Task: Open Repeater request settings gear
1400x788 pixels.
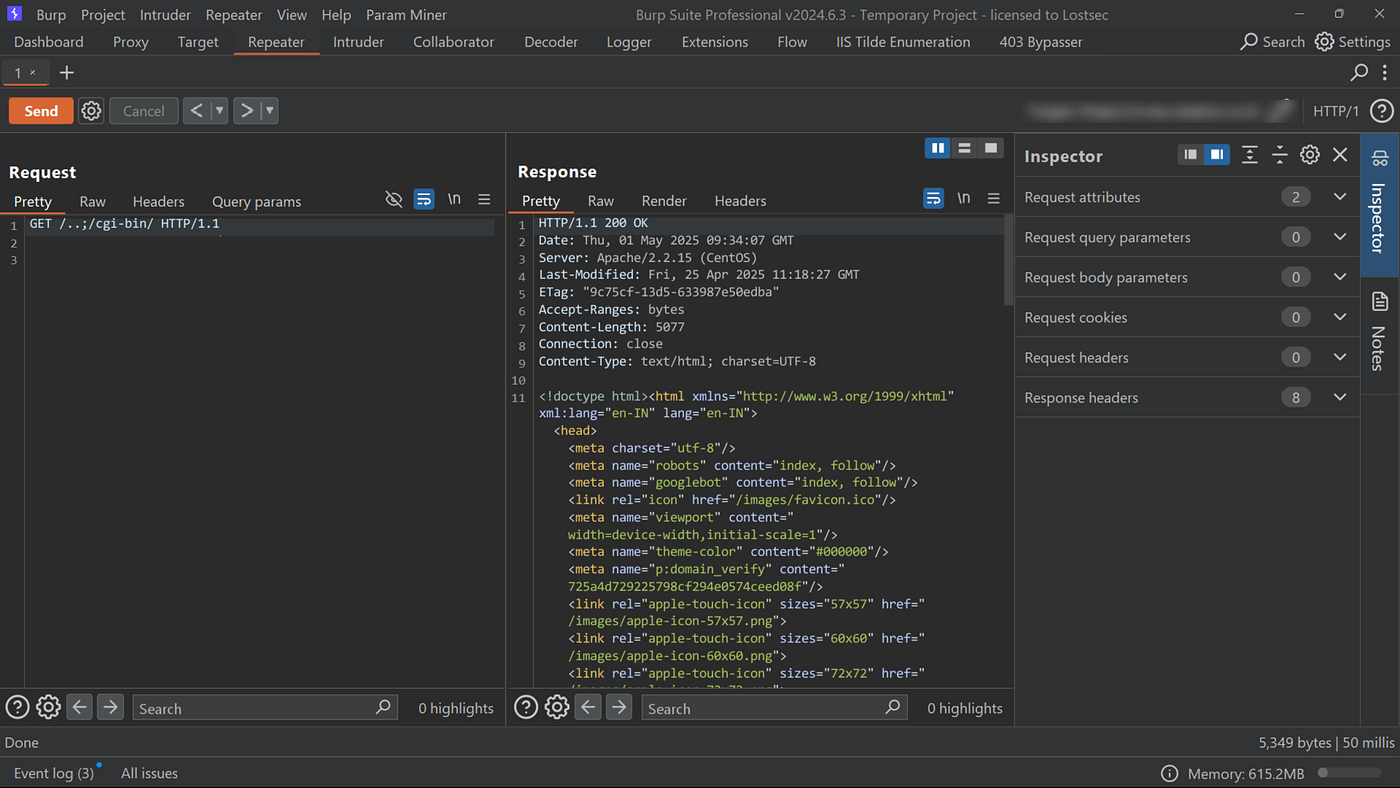Action: [91, 111]
